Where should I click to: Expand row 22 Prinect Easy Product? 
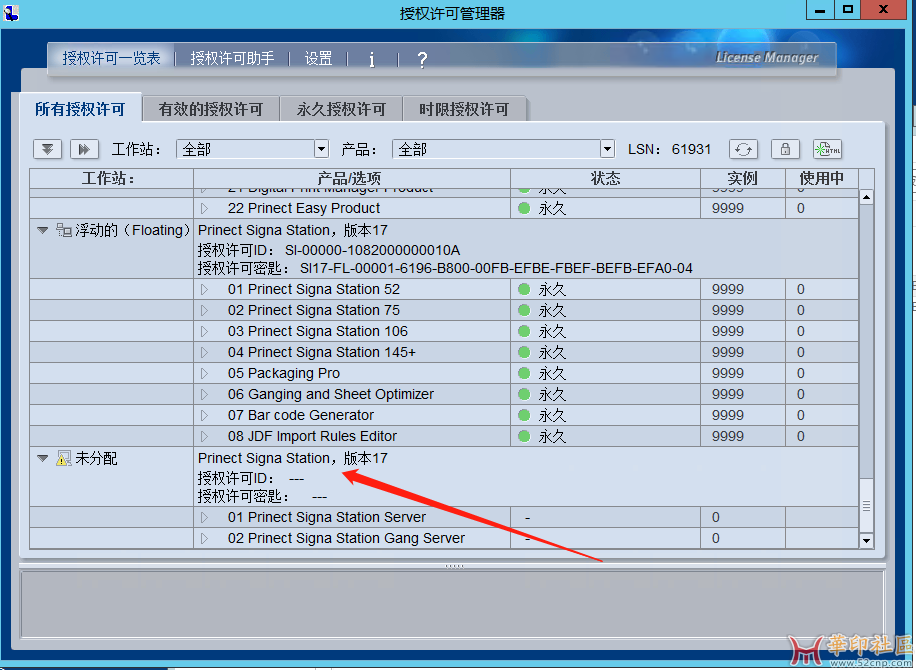click(204, 208)
